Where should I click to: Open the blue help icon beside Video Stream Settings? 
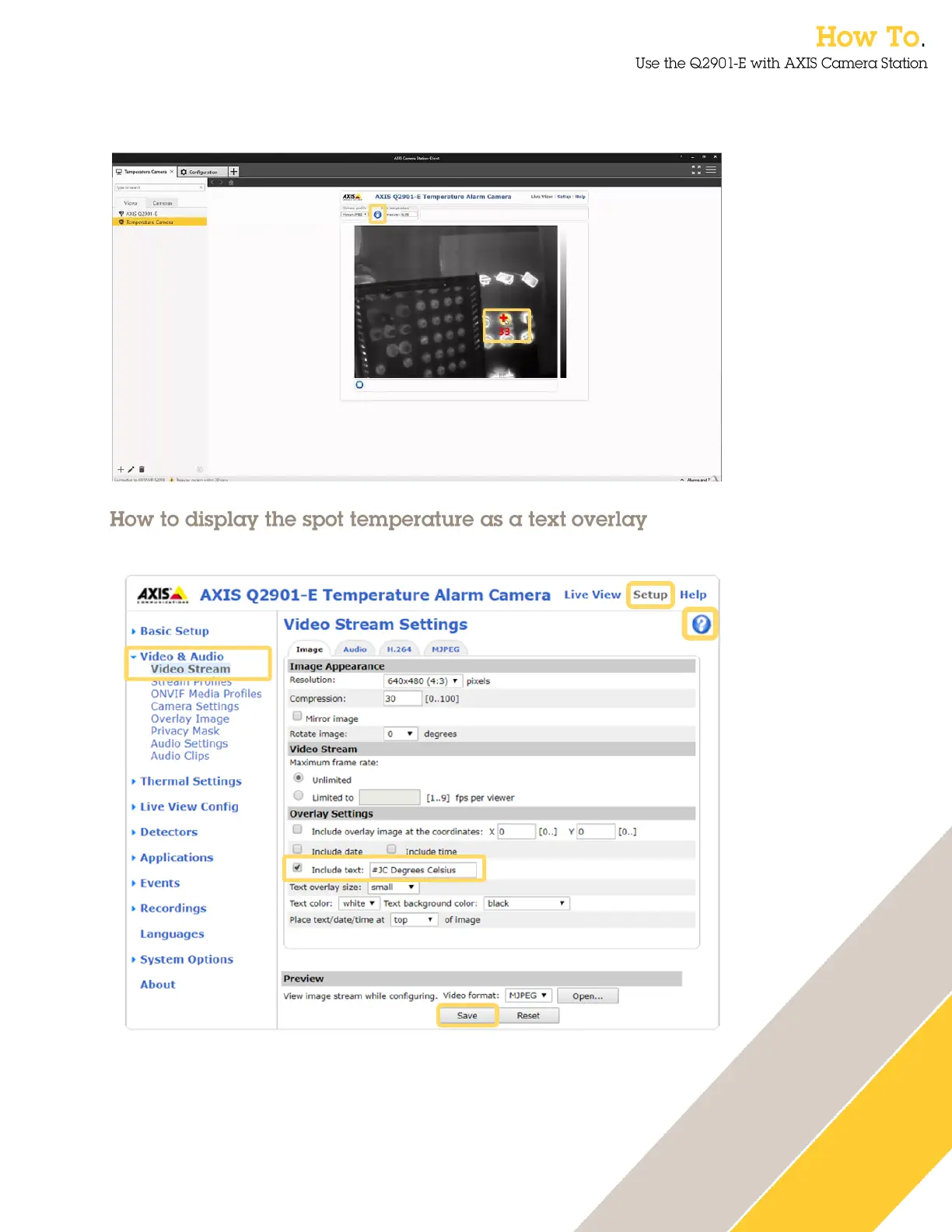(x=701, y=624)
